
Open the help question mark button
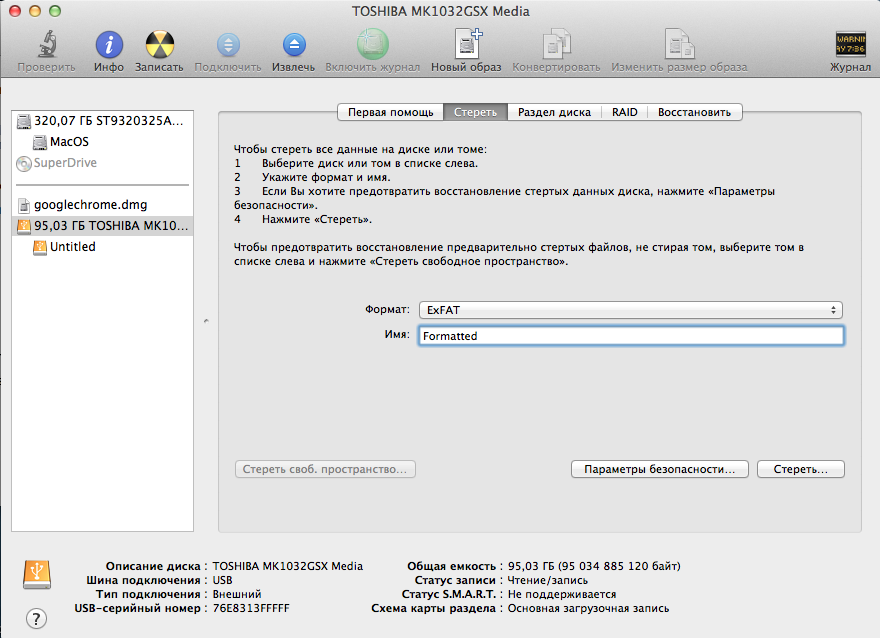click(36, 618)
